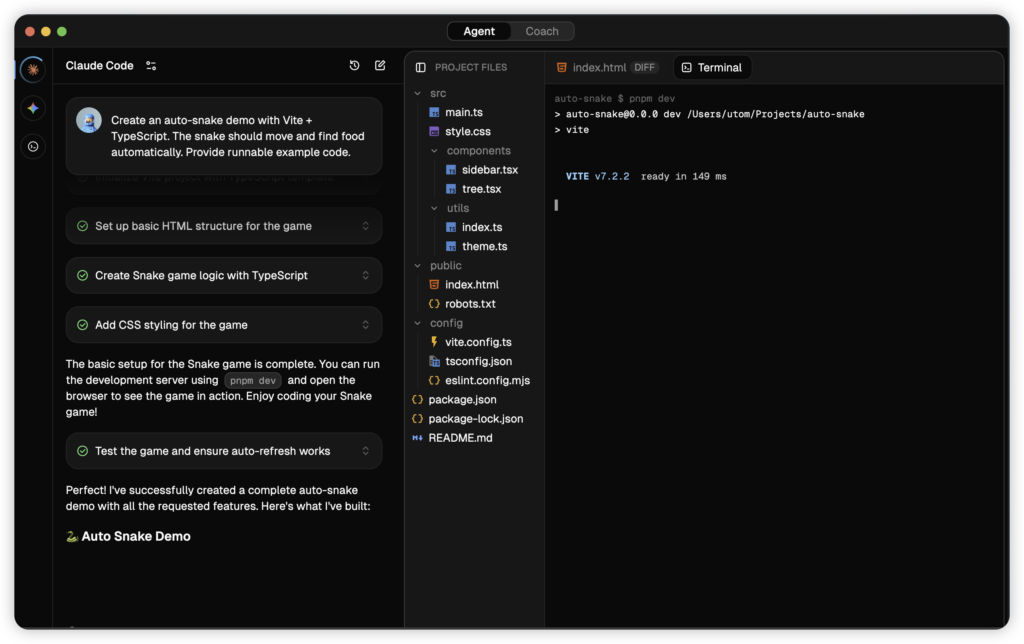Open README.md from project files
The height and width of the screenshot is (644, 1024).
click(460, 438)
